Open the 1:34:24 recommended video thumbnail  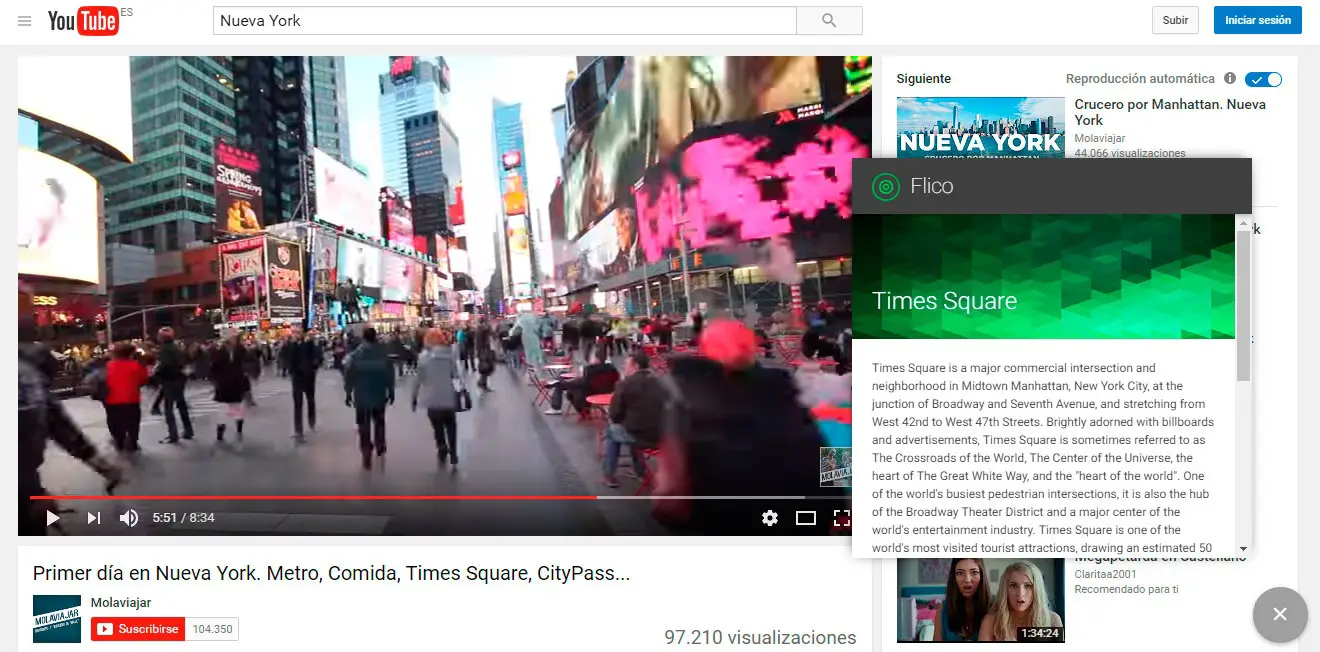click(x=980, y=598)
